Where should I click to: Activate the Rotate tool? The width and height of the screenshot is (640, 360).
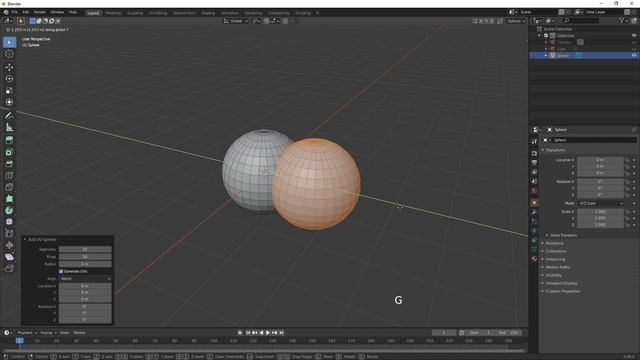click(9, 79)
